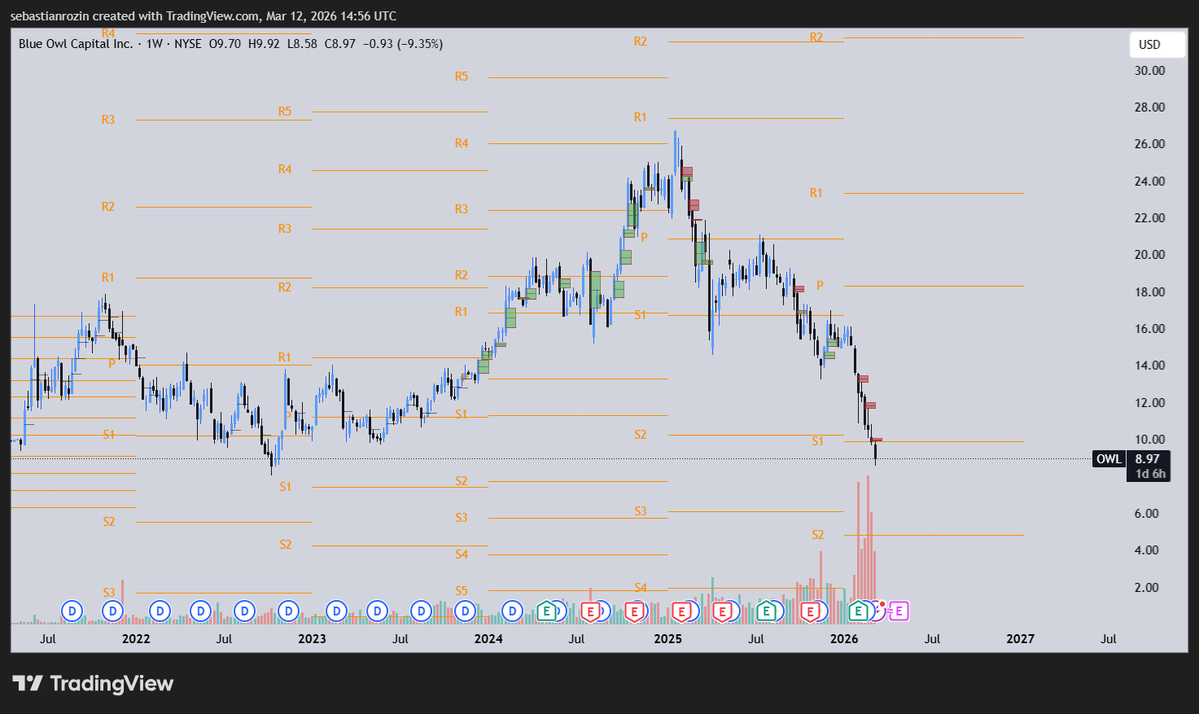Click the Blue Owl Capital Inc. chart title

pos(76,44)
